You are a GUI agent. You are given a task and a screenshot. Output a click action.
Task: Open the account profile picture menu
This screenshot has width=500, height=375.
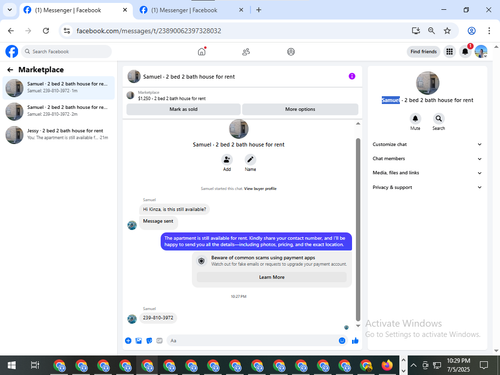481,52
